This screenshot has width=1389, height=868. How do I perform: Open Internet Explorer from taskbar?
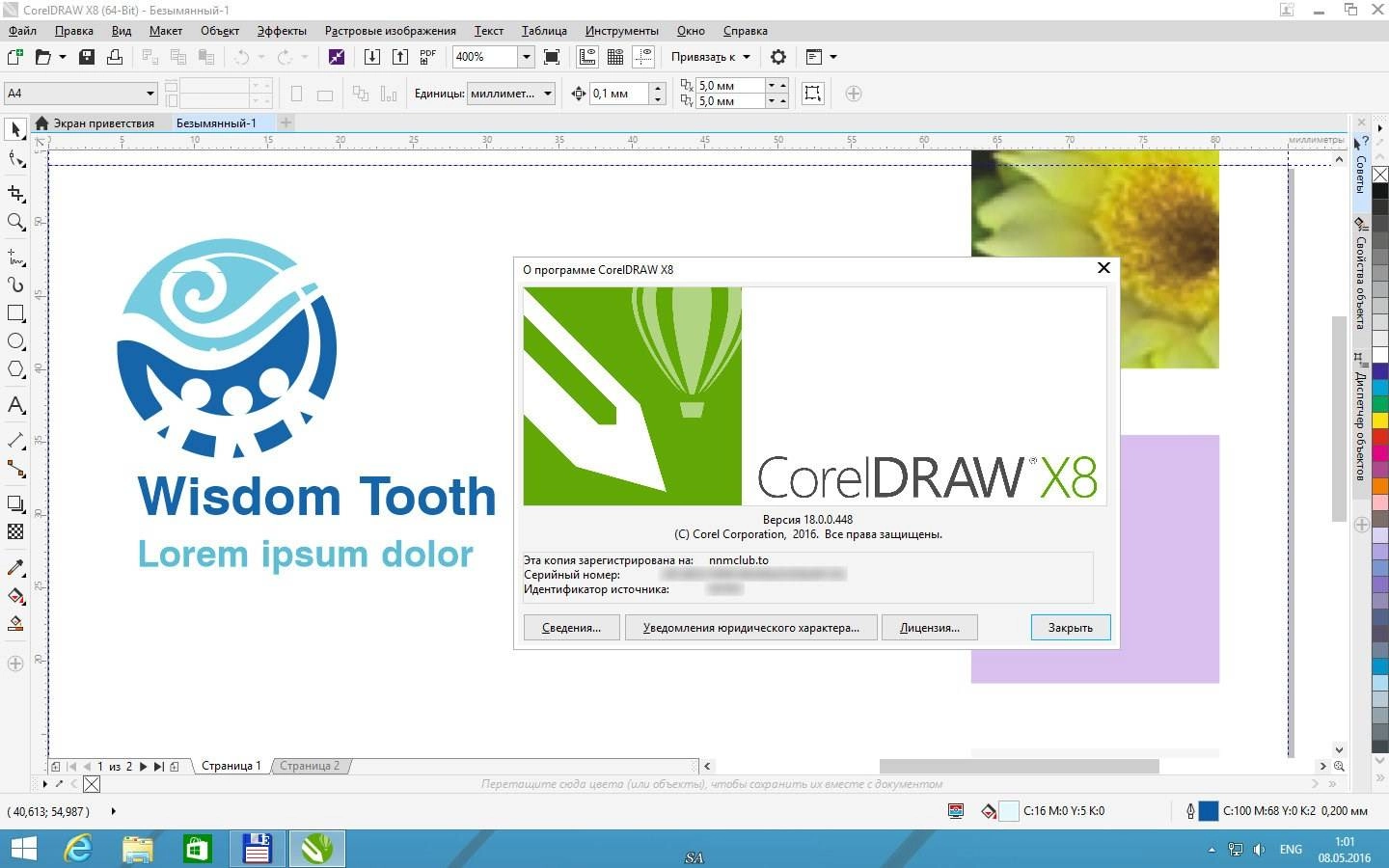(x=78, y=849)
